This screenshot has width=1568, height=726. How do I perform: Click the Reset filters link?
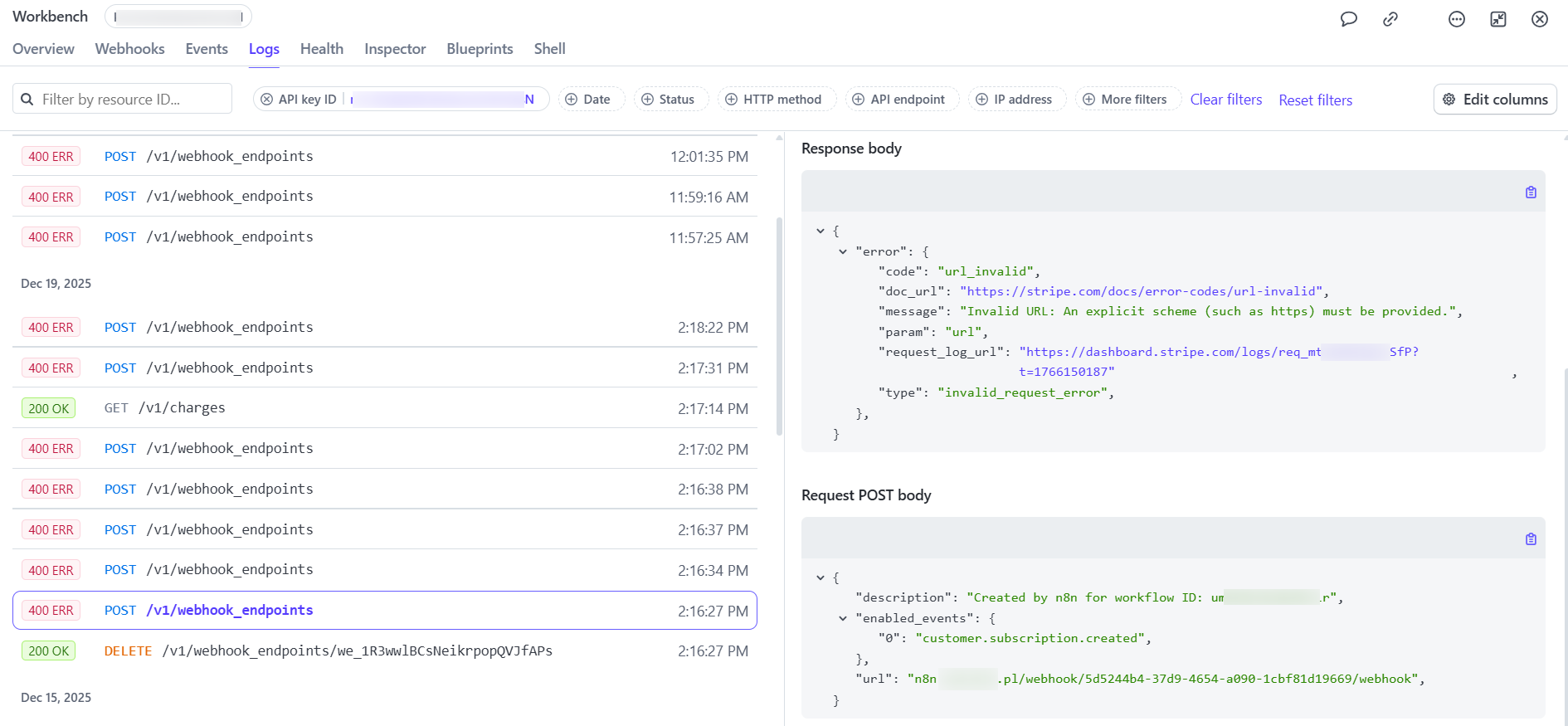click(x=1315, y=100)
